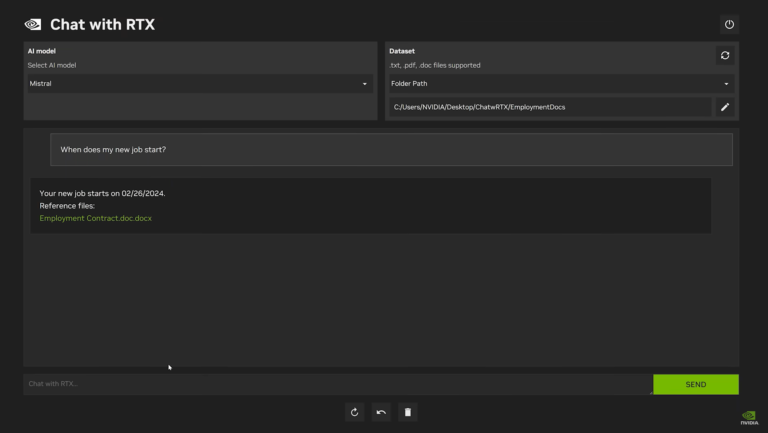Undo last message with the undo icon
768x433 pixels.
(381, 412)
